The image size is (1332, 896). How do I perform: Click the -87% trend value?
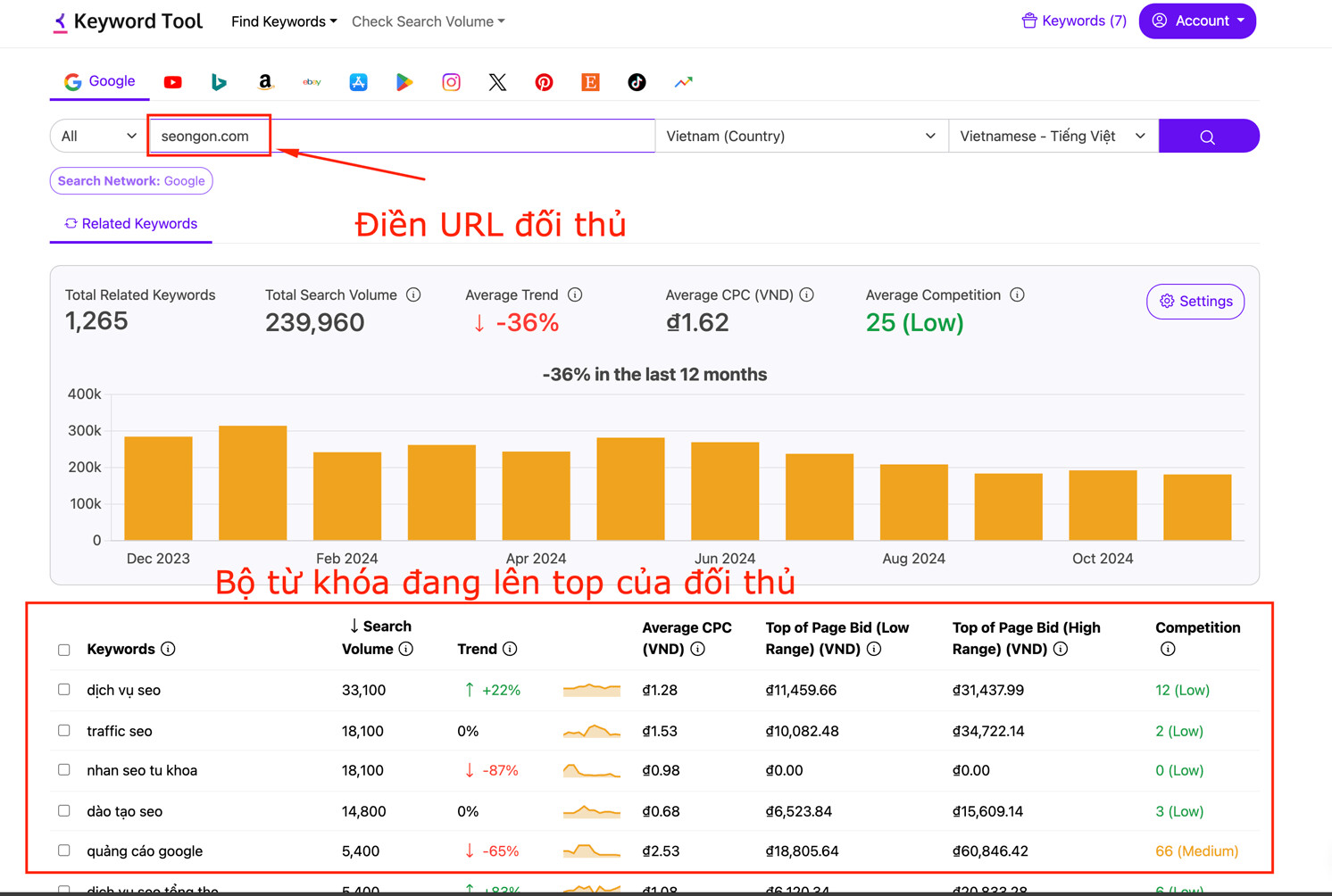coord(491,770)
